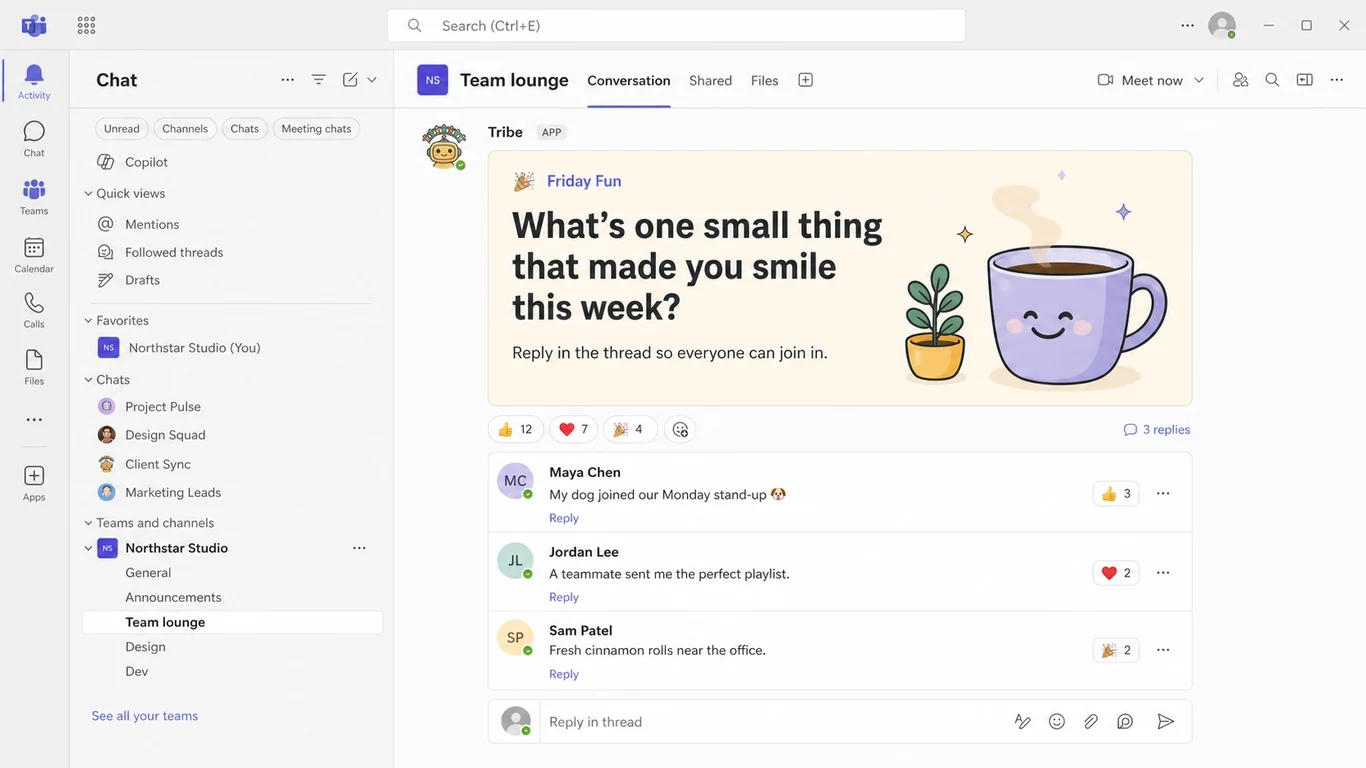Send the thread reply
This screenshot has width=1366, height=768.
pos(1165,721)
